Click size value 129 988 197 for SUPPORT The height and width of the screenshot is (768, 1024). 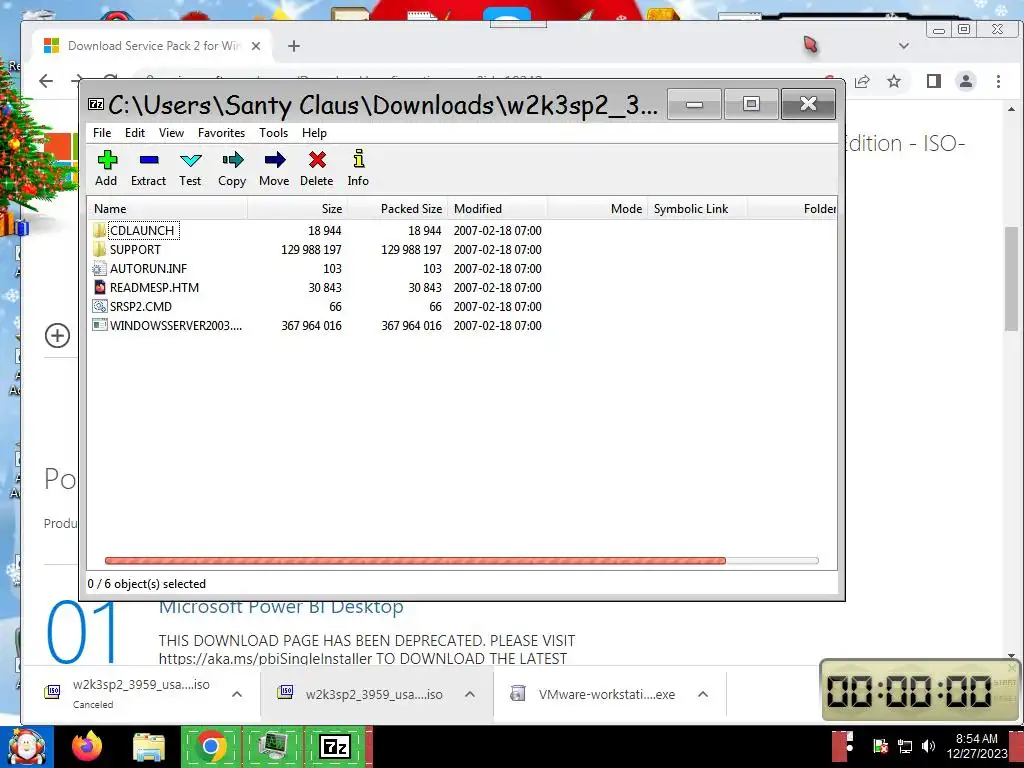coord(311,249)
